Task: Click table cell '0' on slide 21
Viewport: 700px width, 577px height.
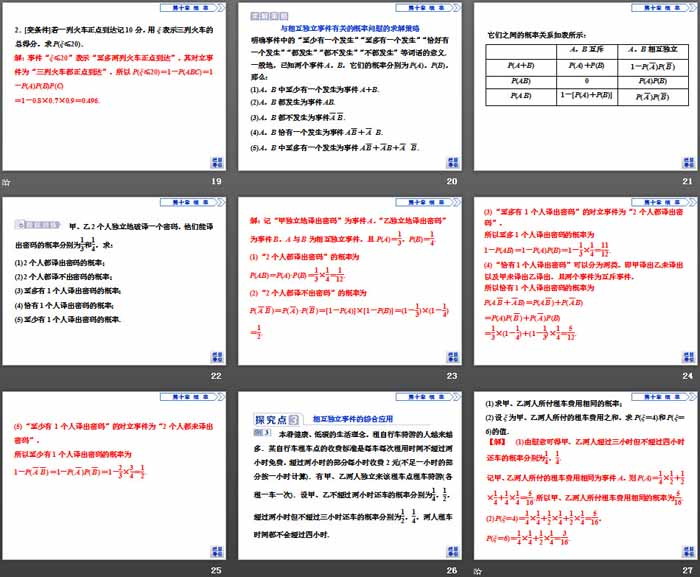Action: 587,81
